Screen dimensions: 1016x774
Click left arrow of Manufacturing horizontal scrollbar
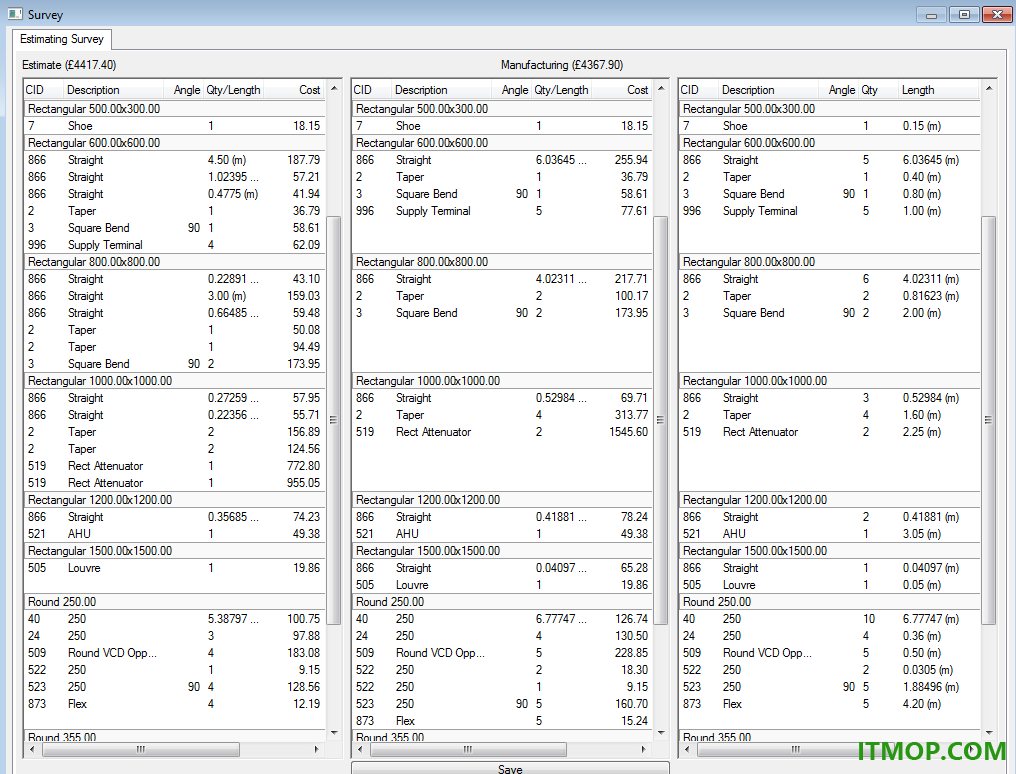coord(360,749)
